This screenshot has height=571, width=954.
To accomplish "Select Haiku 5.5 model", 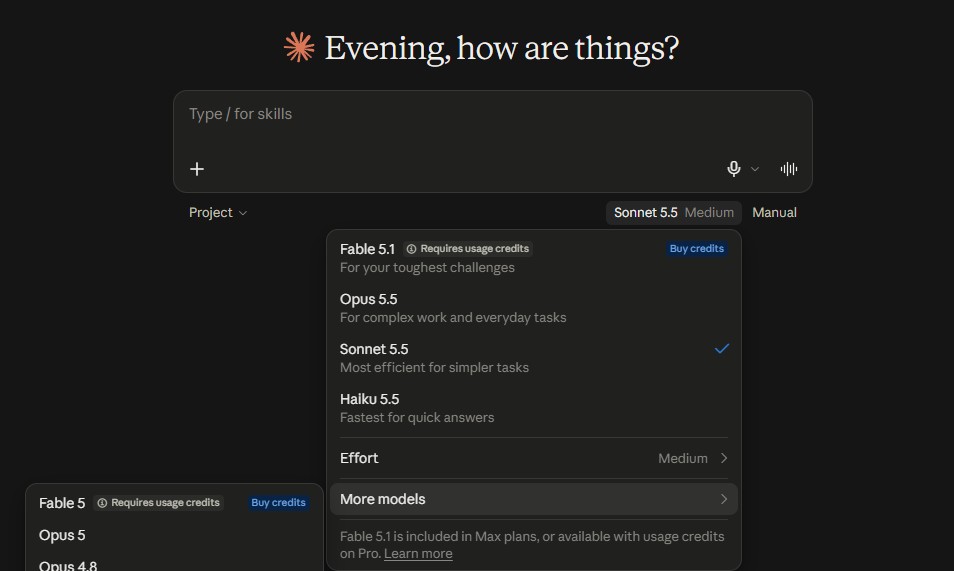I will coord(534,408).
